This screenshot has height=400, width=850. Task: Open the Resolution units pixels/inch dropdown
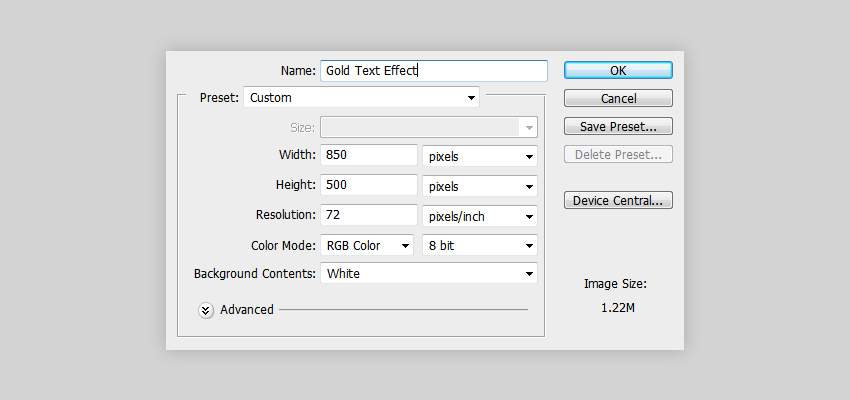(x=480, y=216)
